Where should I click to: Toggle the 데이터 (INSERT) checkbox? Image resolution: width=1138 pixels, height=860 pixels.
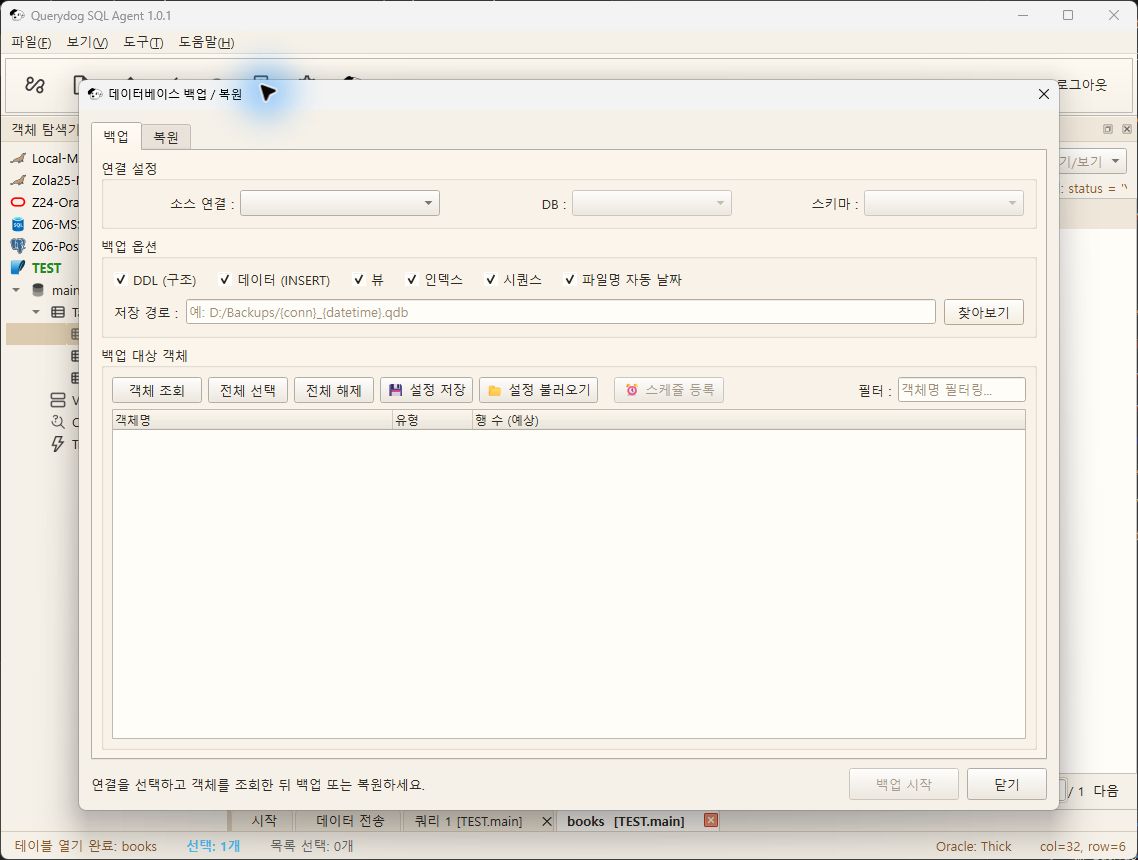(x=225, y=279)
